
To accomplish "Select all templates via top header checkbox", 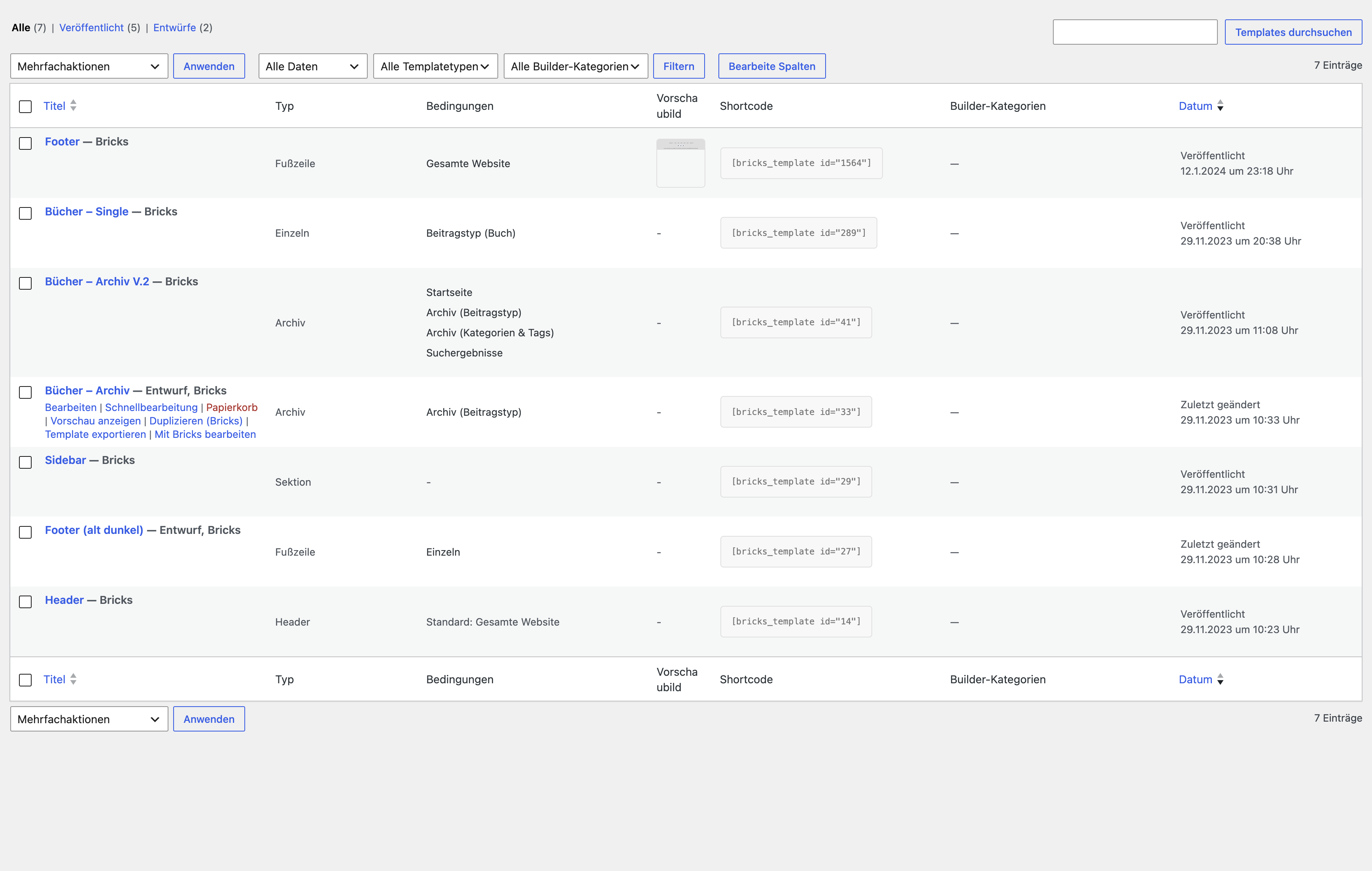I will (25, 107).
